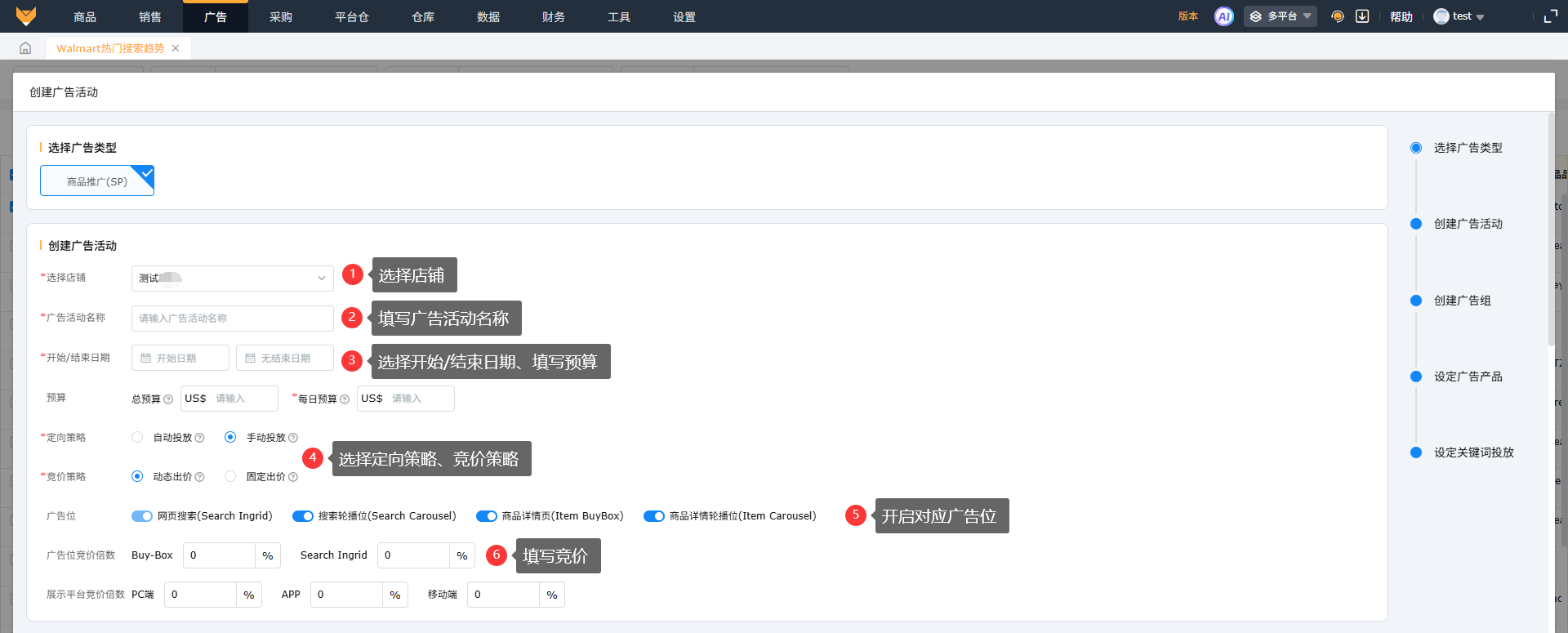The width and height of the screenshot is (1568, 633).
Task: Choose the 固定出价 bidding option
Action: pos(230,476)
